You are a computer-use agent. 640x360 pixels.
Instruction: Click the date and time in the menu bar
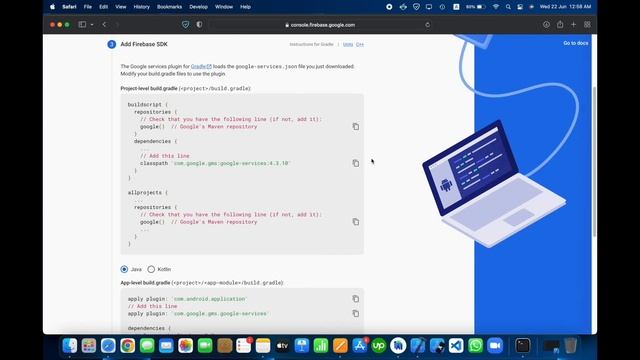click(x=565, y=7)
